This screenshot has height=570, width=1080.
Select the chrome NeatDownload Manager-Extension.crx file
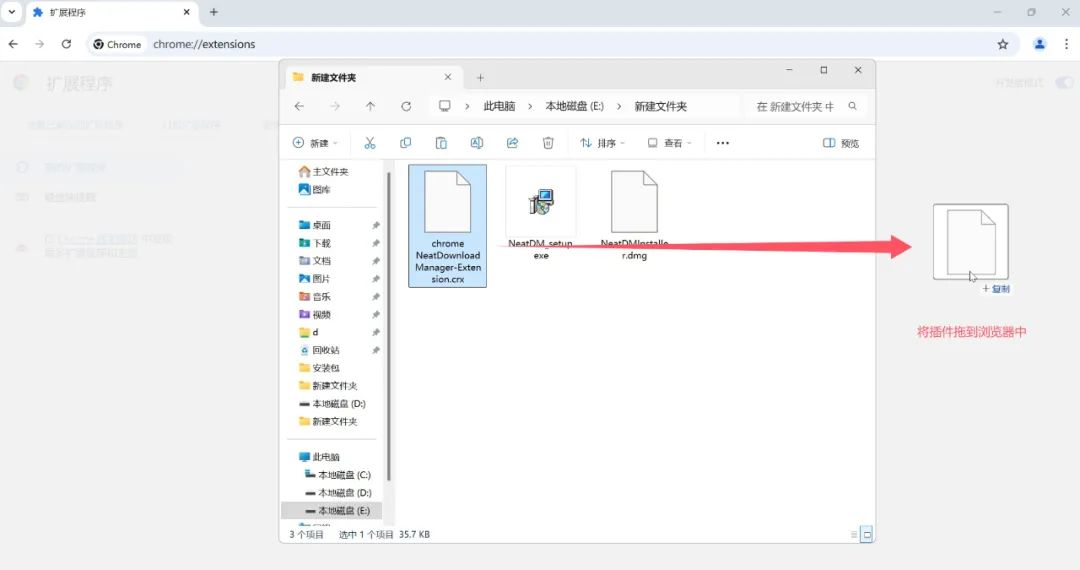(448, 226)
